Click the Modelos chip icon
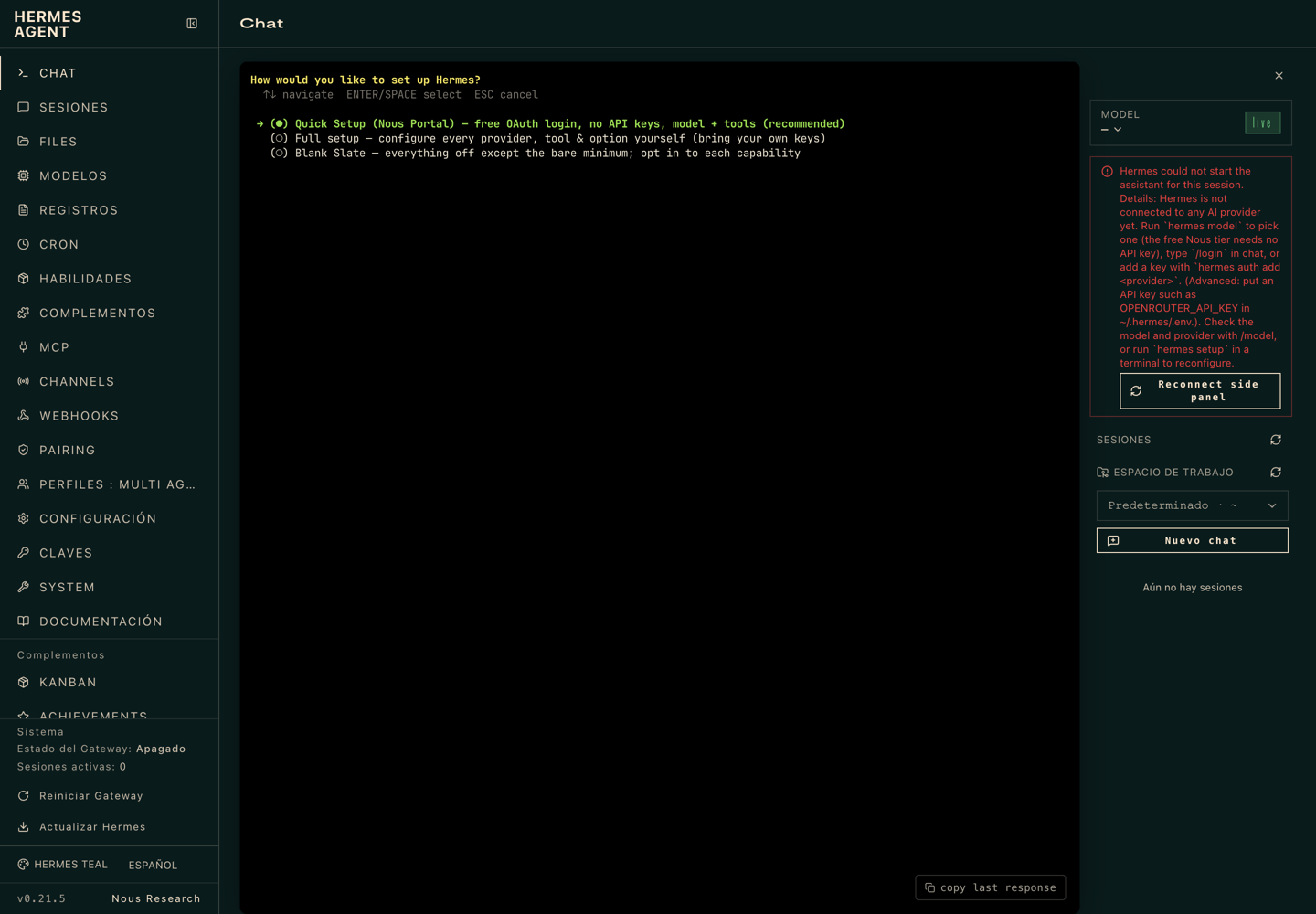 tap(24, 175)
